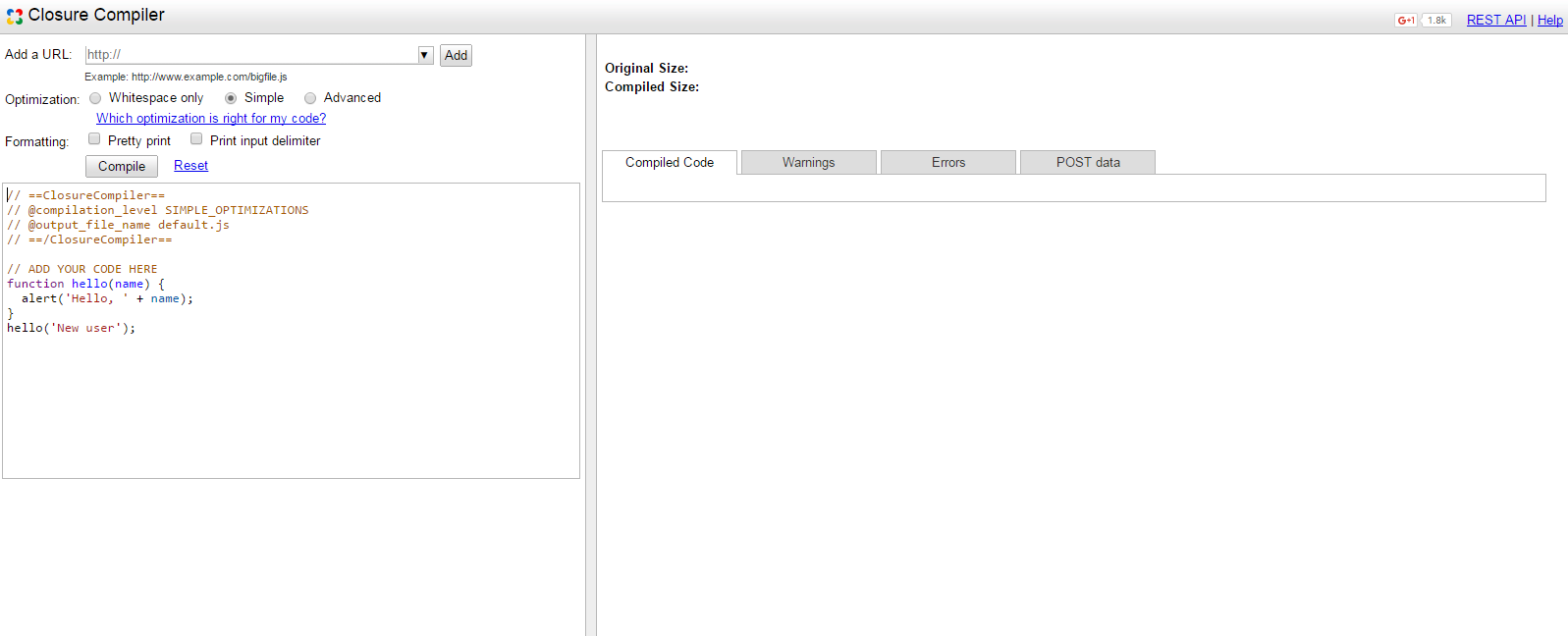This screenshot has width=1568, height=636.
Task: Click the Google +1 button
Action: tap(1406, 20)
